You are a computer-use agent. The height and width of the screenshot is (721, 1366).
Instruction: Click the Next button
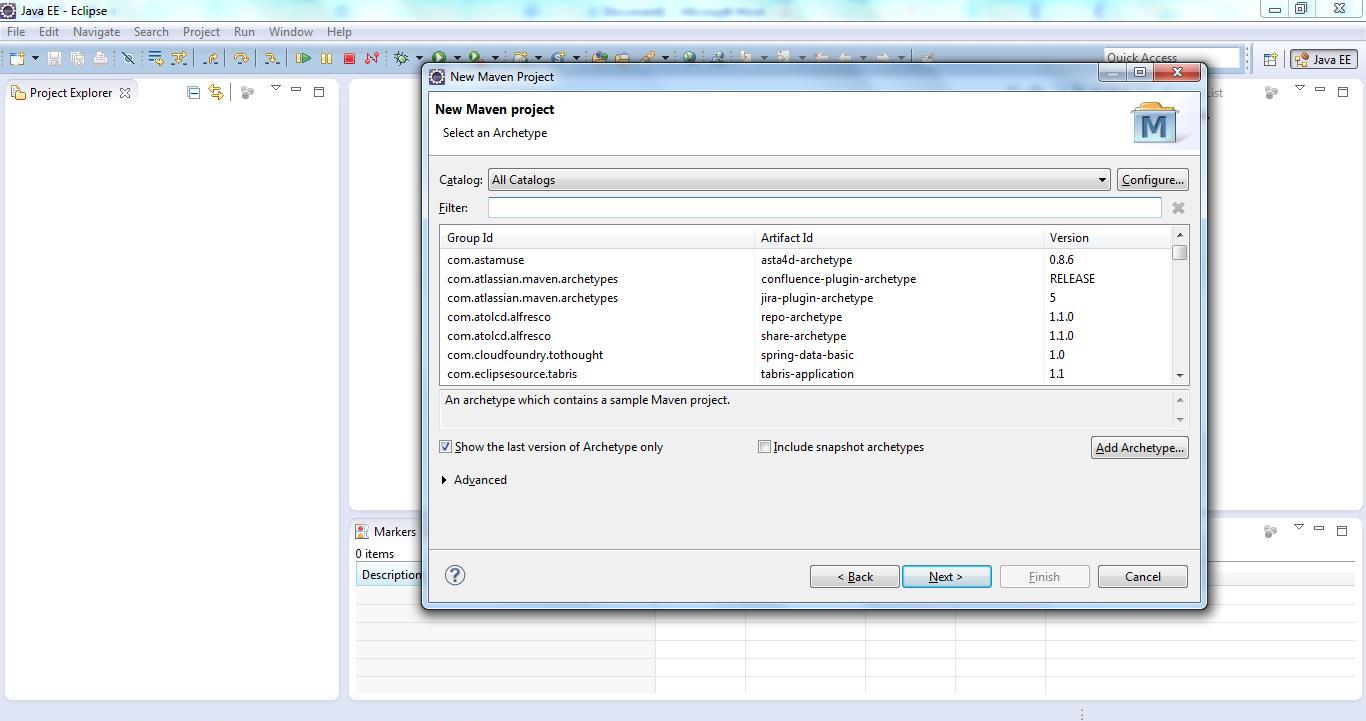coord(946,577)
